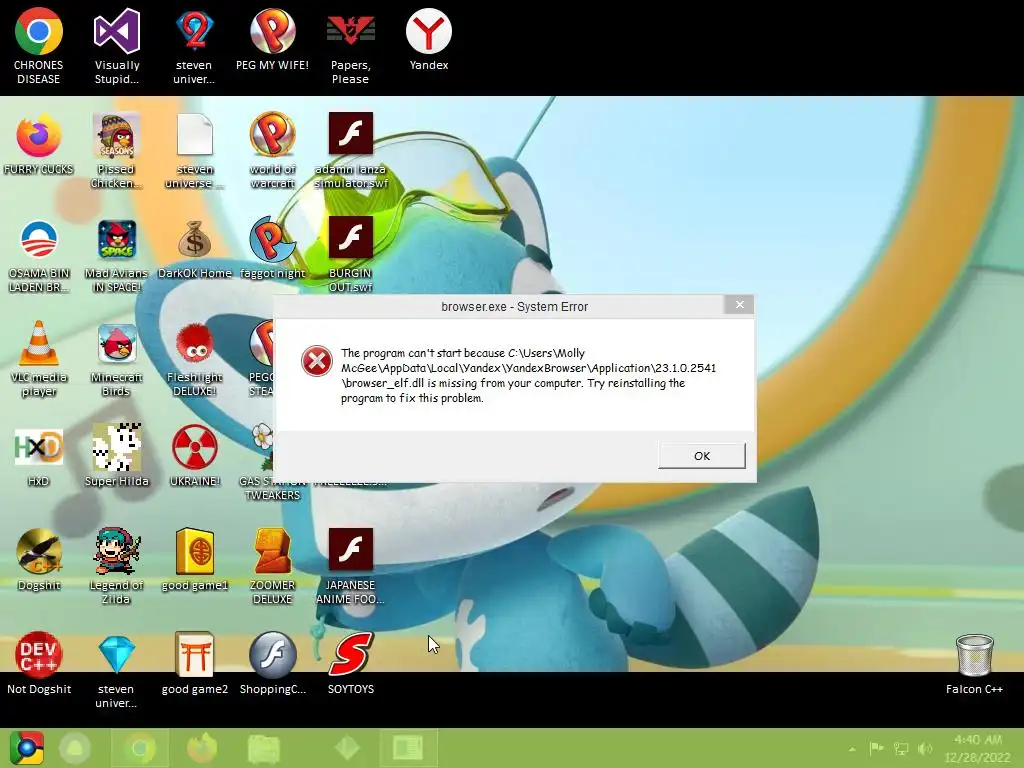Select the ZOOMER DELUXE desktop icon
The image size is (1024, 768).
tap(272, 566)
